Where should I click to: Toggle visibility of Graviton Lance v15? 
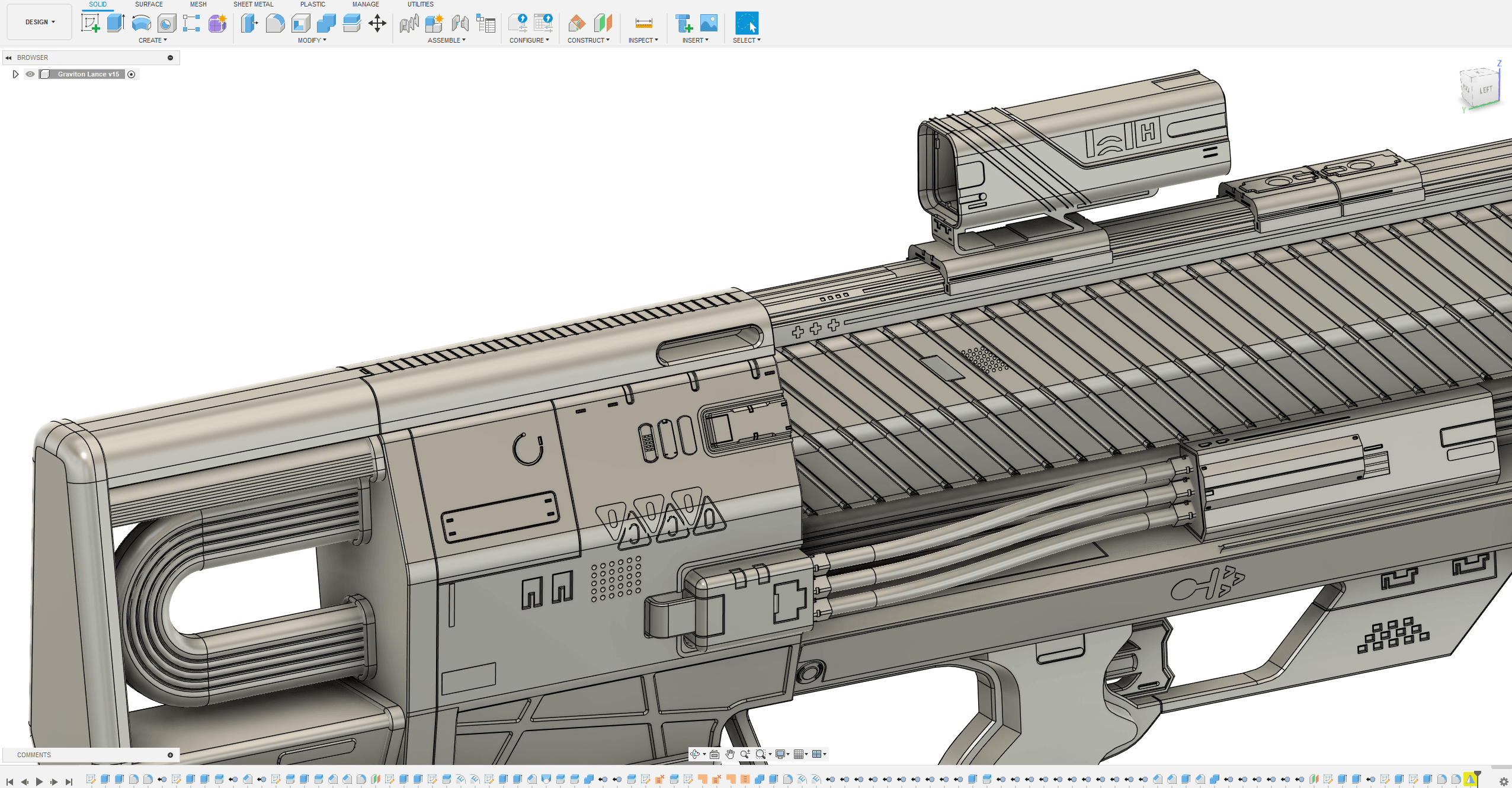coord(30,74)
